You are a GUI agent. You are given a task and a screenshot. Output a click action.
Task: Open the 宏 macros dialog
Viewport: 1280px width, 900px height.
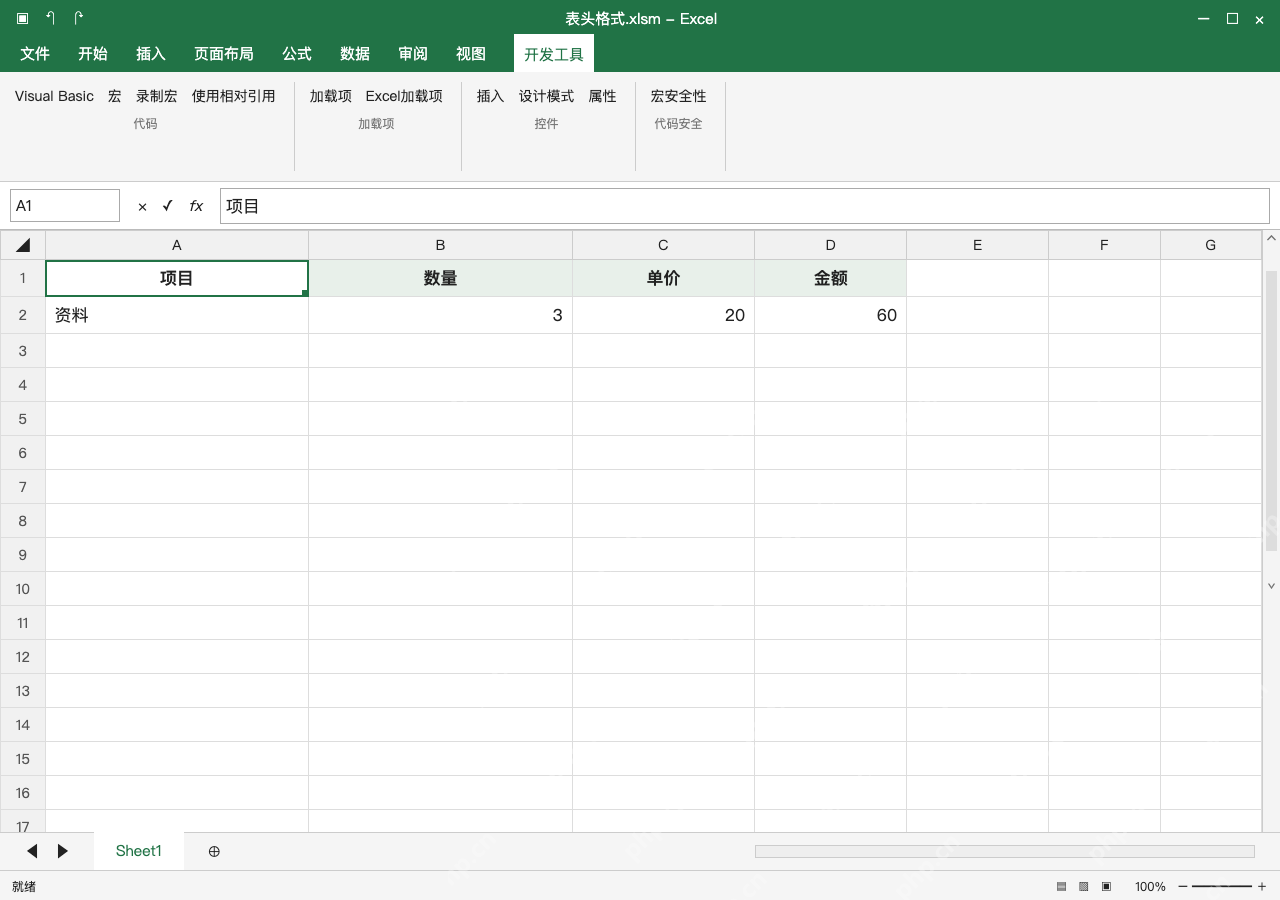(x=115, y=96)
